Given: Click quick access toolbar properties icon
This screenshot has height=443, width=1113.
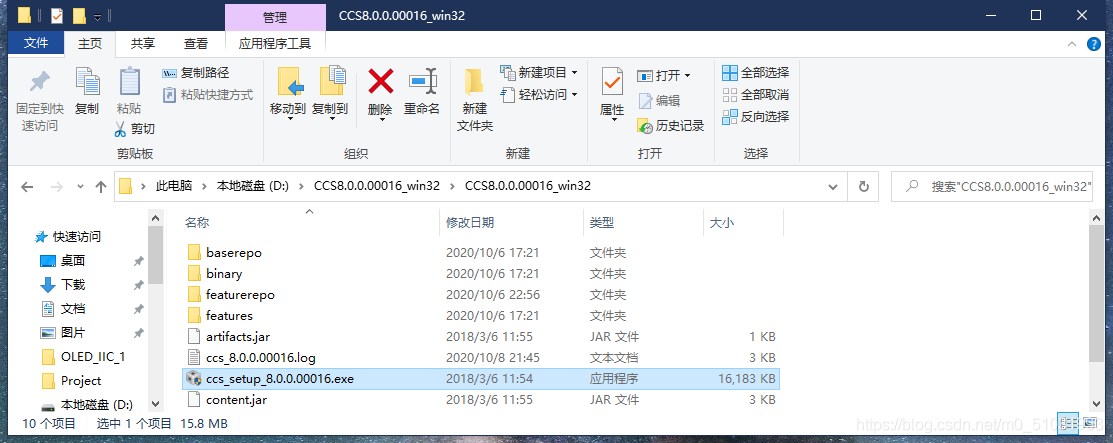Looking at the screenshot, I should 57,14.
